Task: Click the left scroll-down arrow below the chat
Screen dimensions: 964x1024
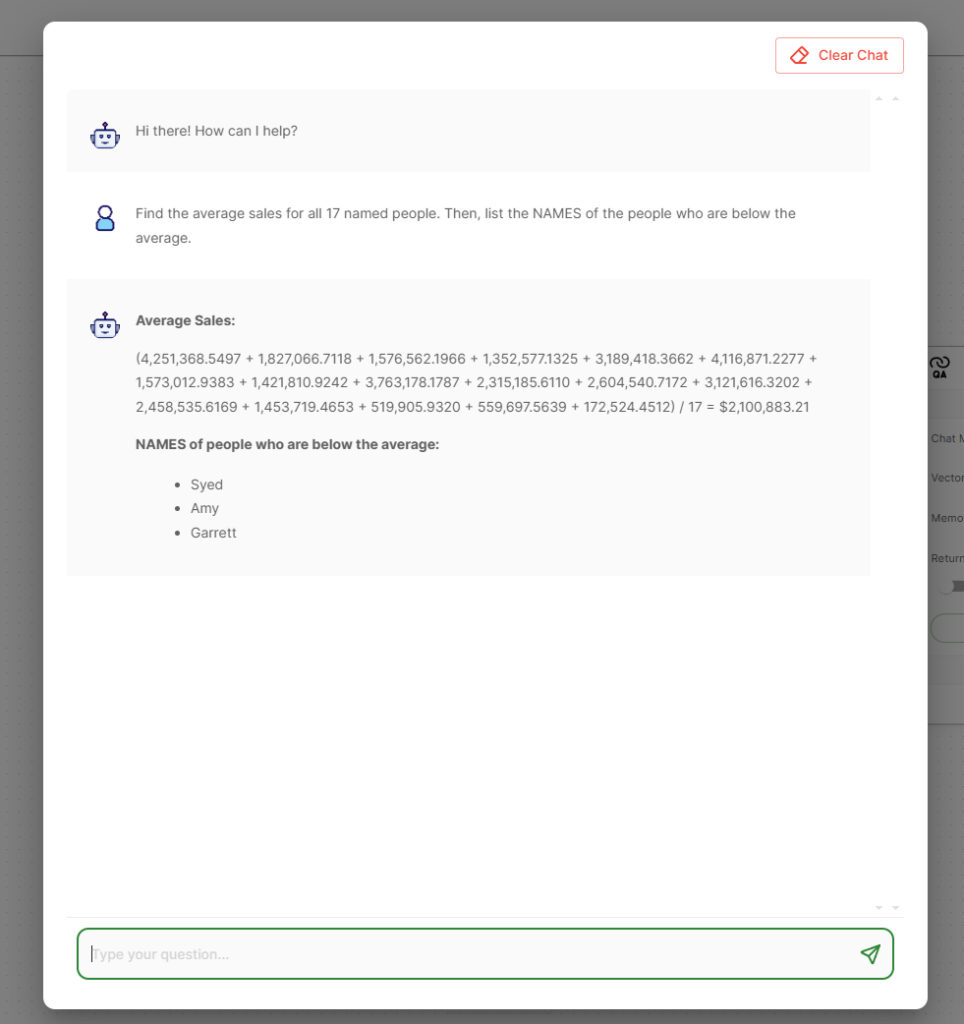Action: click(x=879, y=908)
